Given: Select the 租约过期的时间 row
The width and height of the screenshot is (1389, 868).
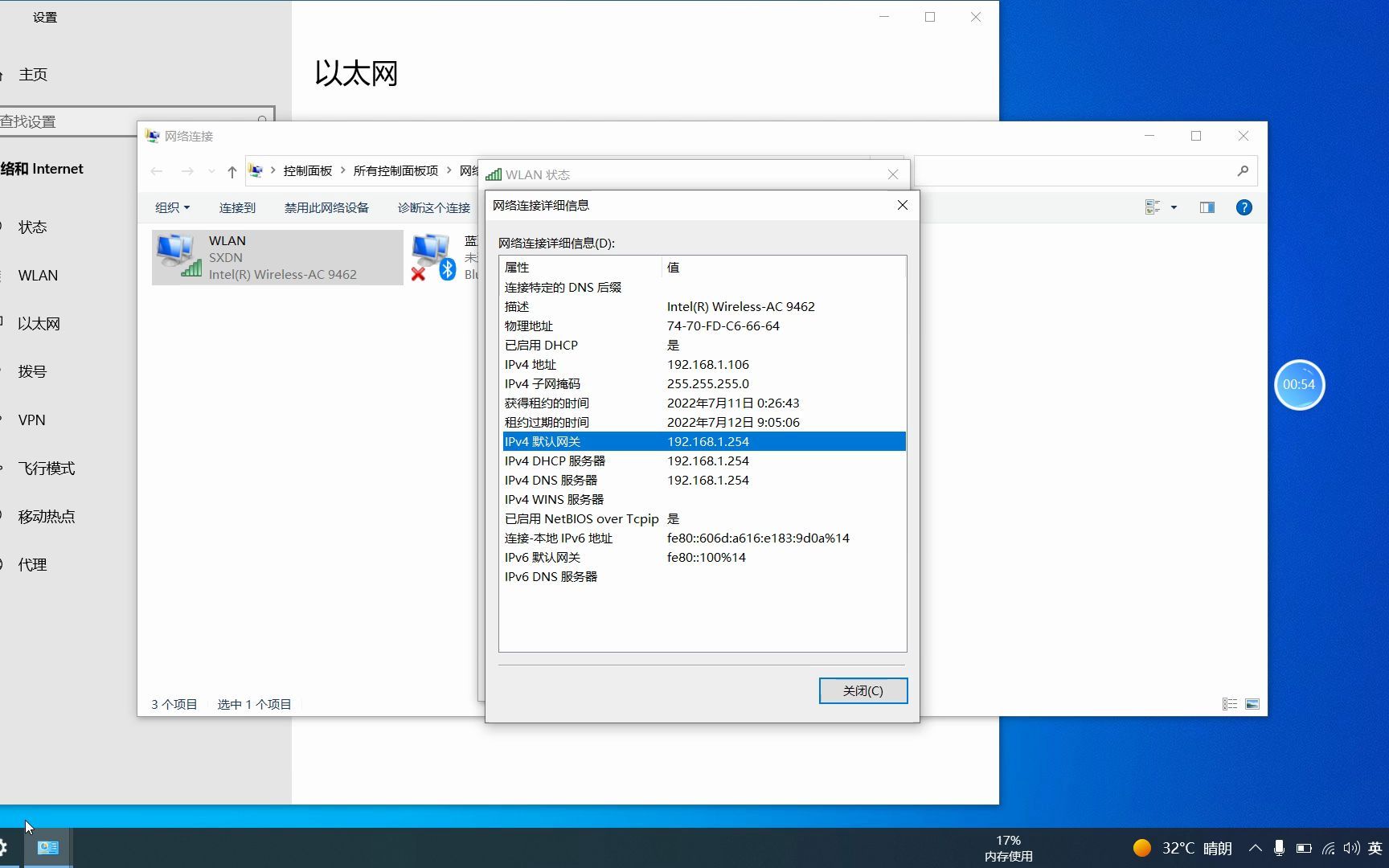Looking at the screenshot, I should (704, 422).
